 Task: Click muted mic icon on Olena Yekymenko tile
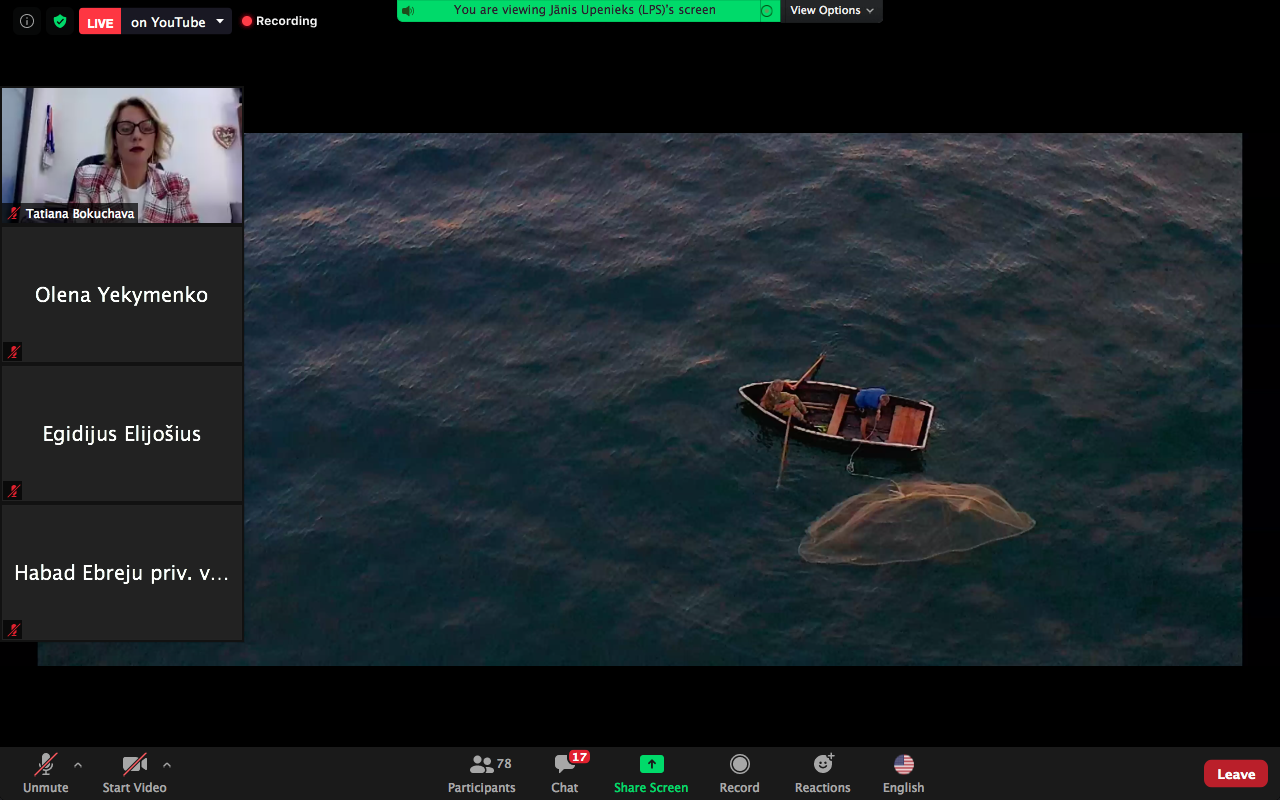[14, 351]
